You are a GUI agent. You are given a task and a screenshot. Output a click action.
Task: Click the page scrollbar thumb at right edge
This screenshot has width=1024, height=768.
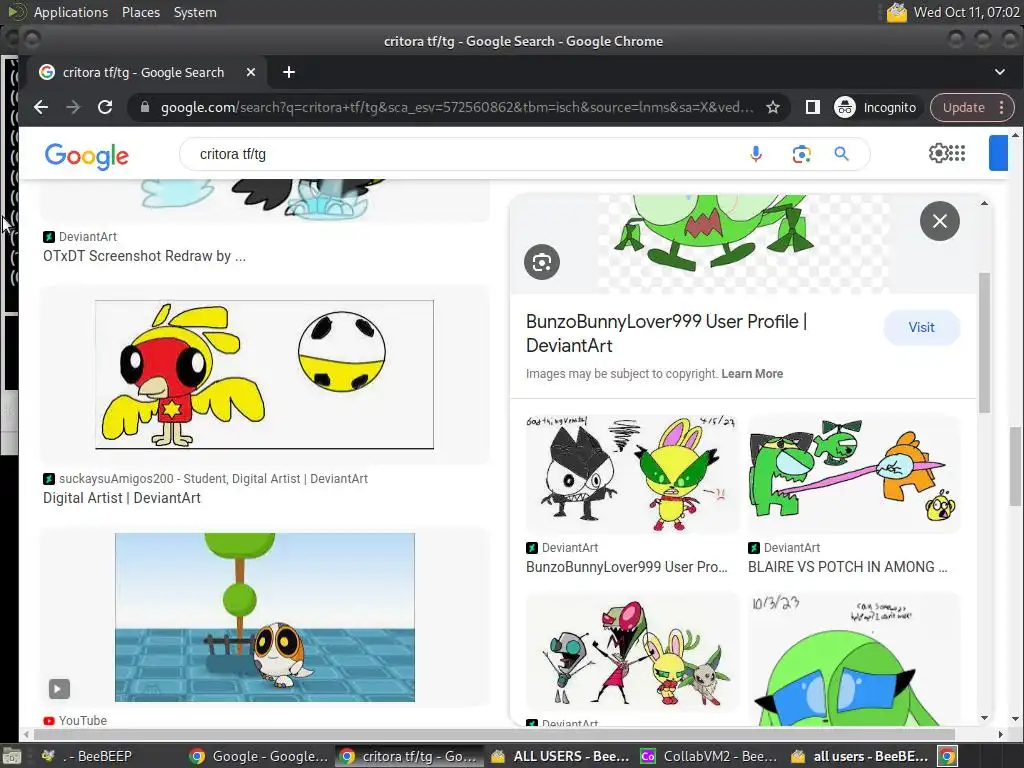coord(1015,466)
